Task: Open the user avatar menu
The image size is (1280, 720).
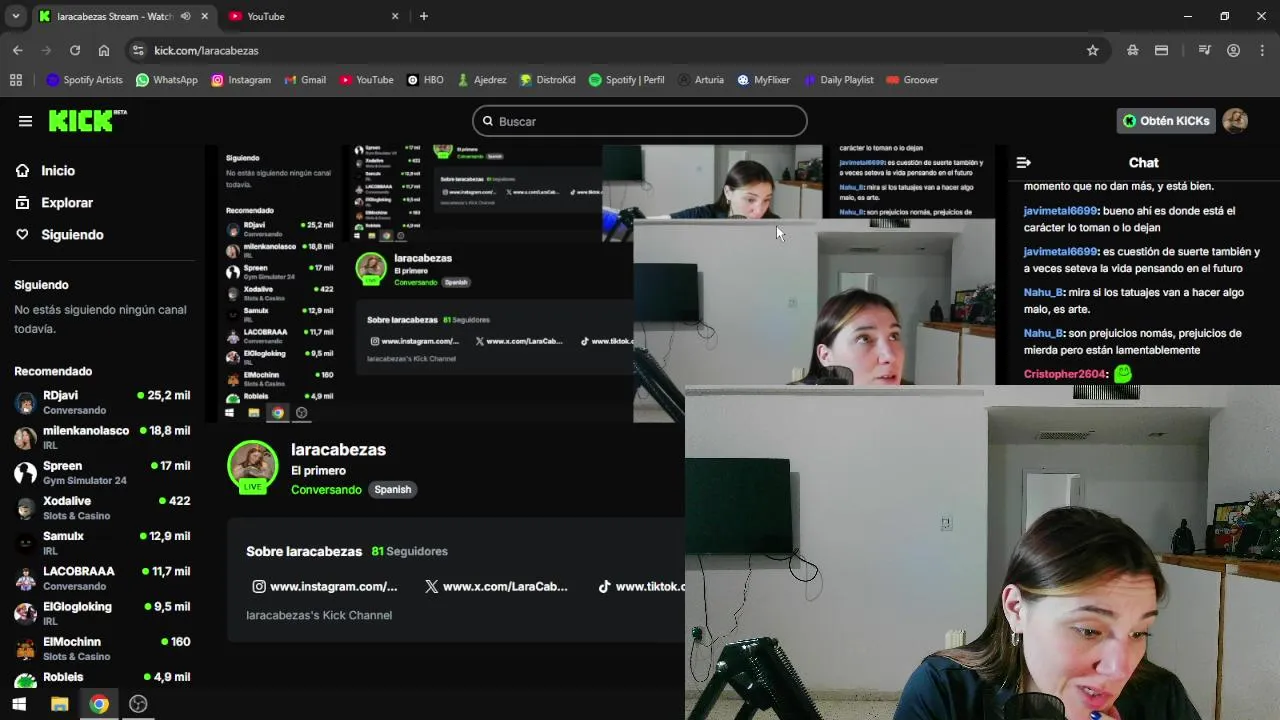Action: (x=1235, y=121)
